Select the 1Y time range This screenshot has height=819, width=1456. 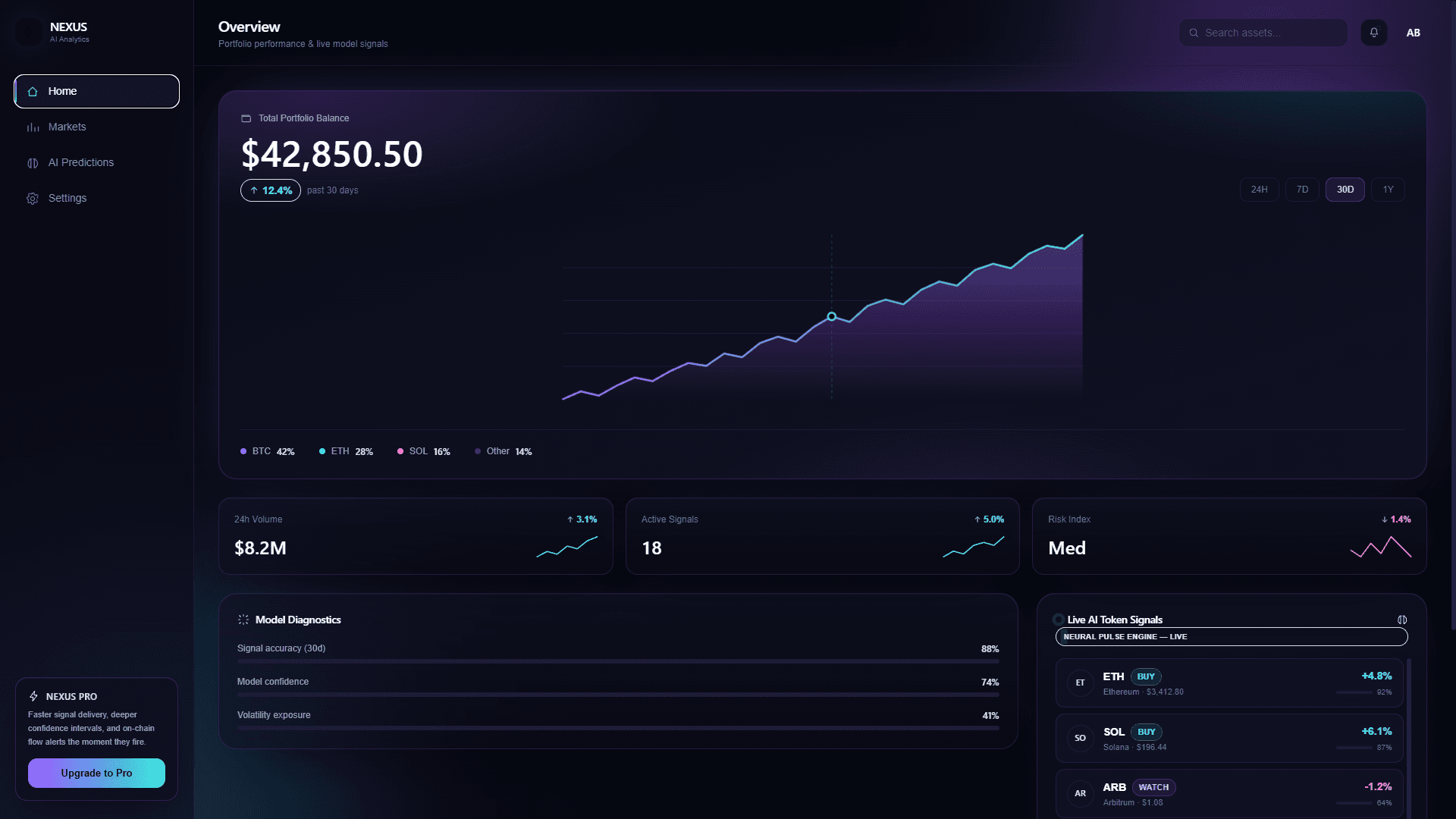click(x=1388, y=190)
